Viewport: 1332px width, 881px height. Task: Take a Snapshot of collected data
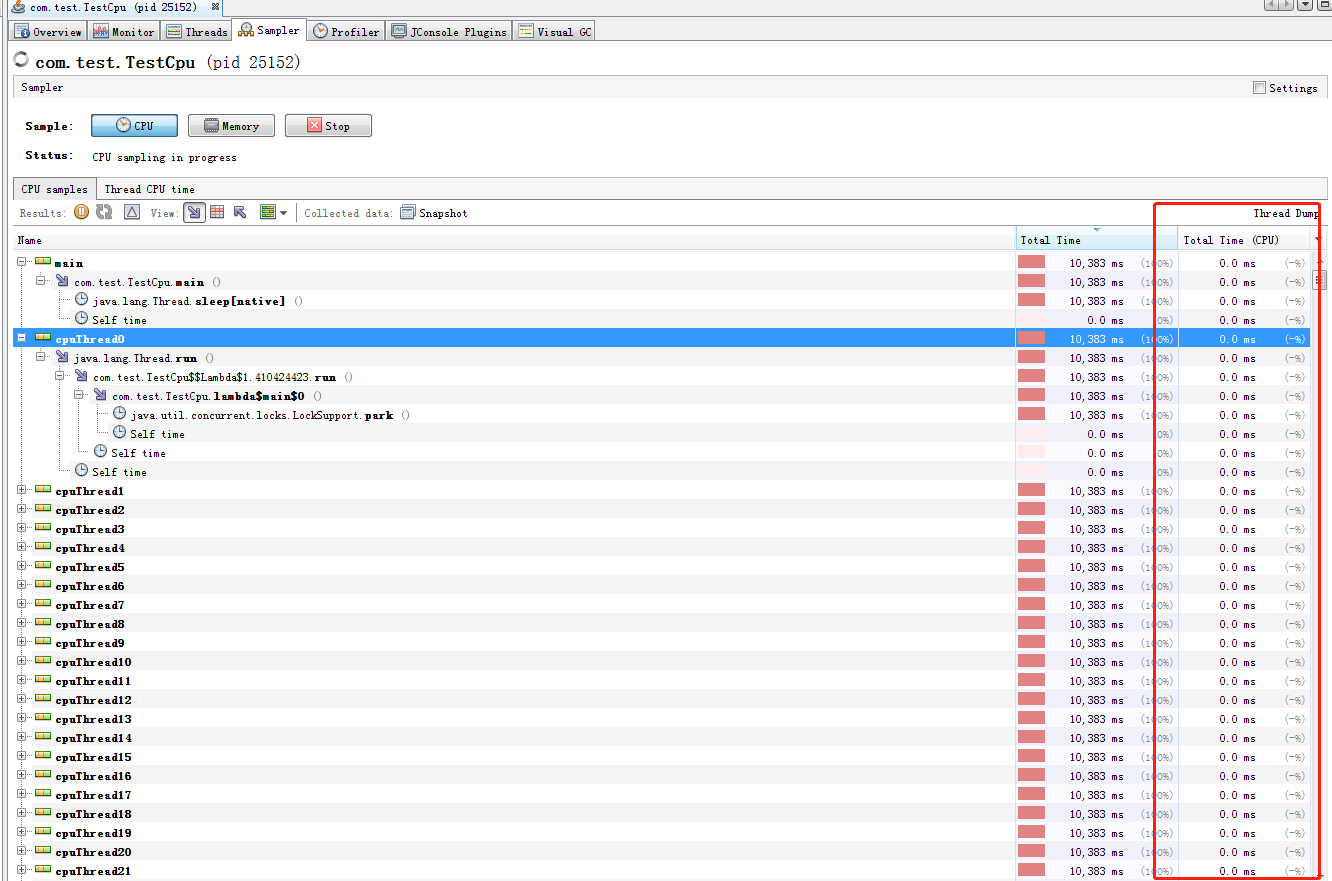pos(434,213)
